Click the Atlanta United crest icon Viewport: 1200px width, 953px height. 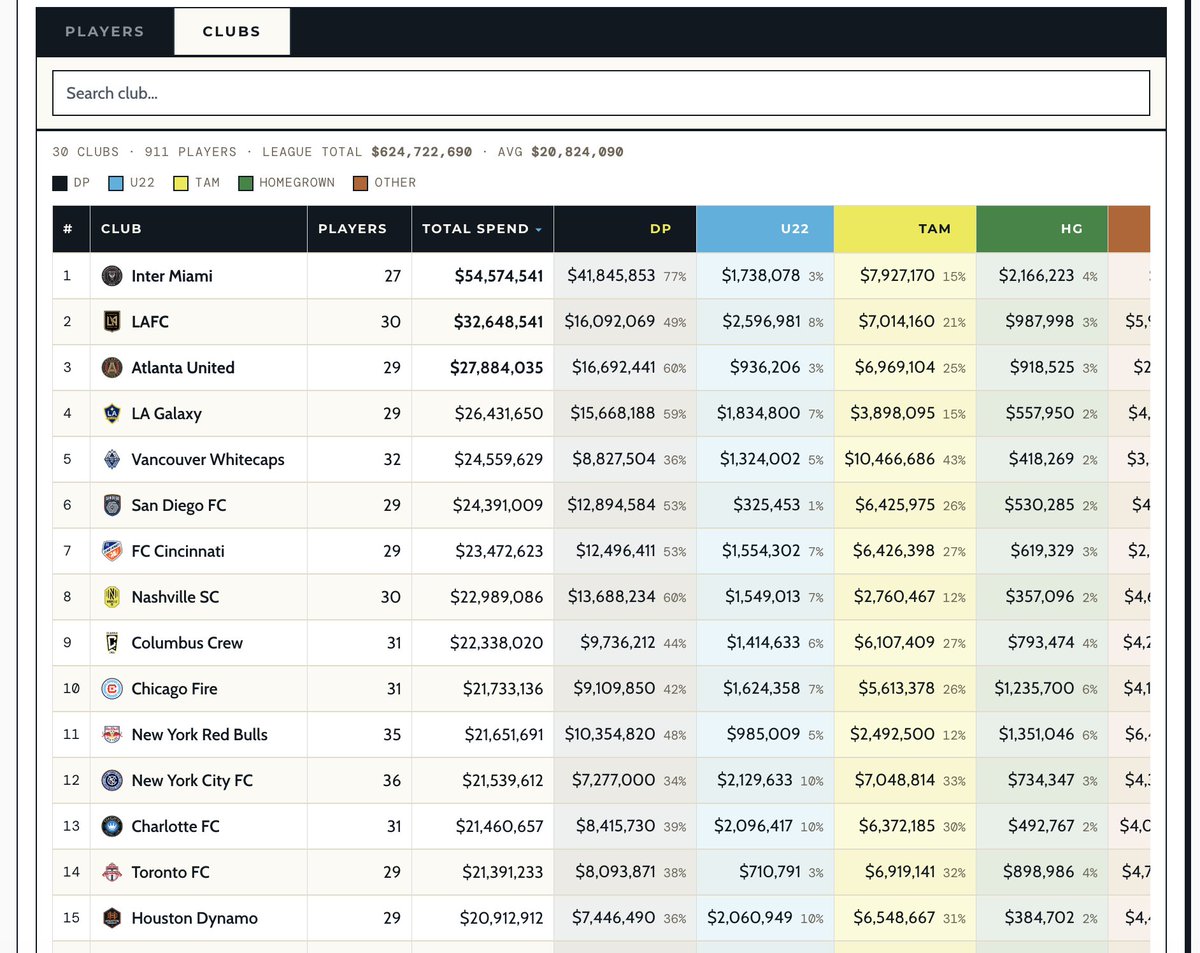click(112, 368)
